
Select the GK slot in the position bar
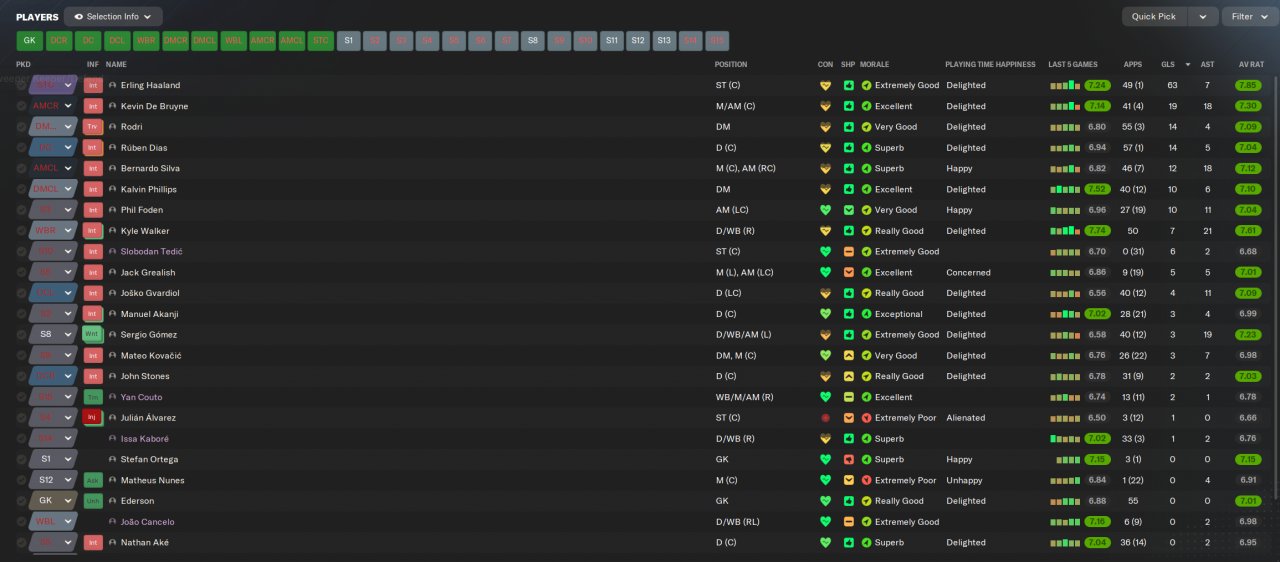tap(29, 41)
